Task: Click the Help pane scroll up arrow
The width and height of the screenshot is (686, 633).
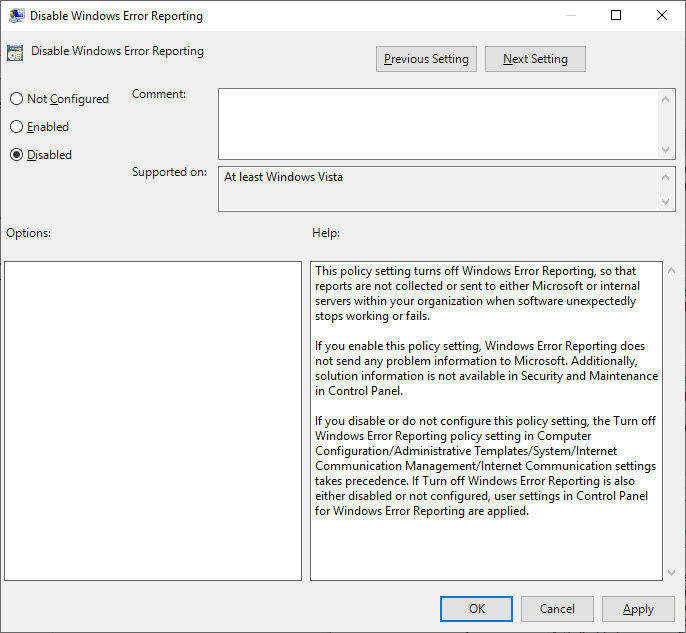Action: click(x=672, y=270)
